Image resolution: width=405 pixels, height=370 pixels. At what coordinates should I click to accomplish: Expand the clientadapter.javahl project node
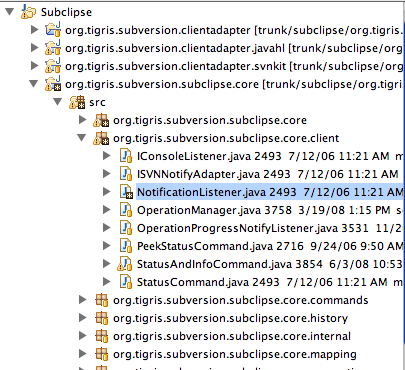click(34, 48)
